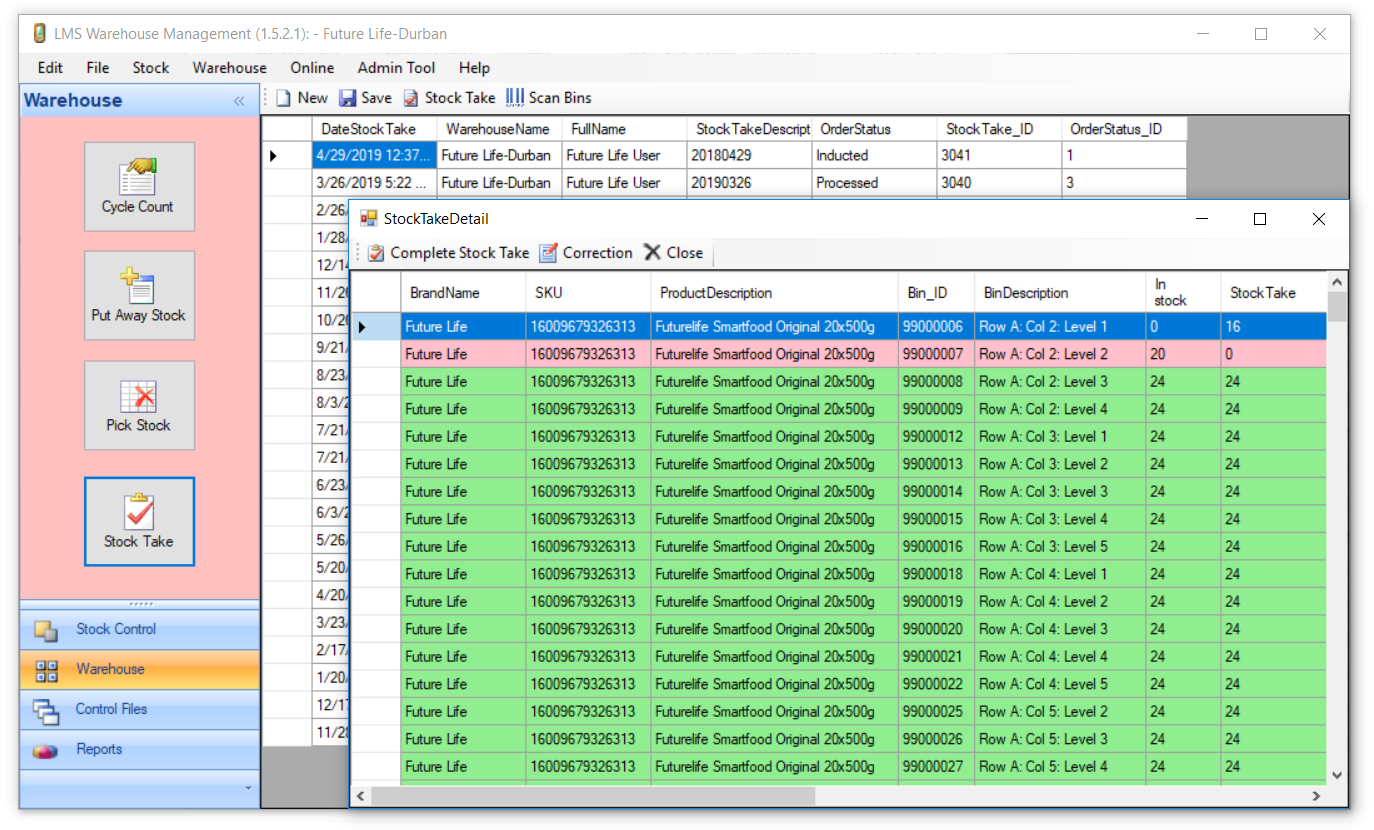
Task: Click the Correction toolbar button
Action: click(x=586, y=253)
